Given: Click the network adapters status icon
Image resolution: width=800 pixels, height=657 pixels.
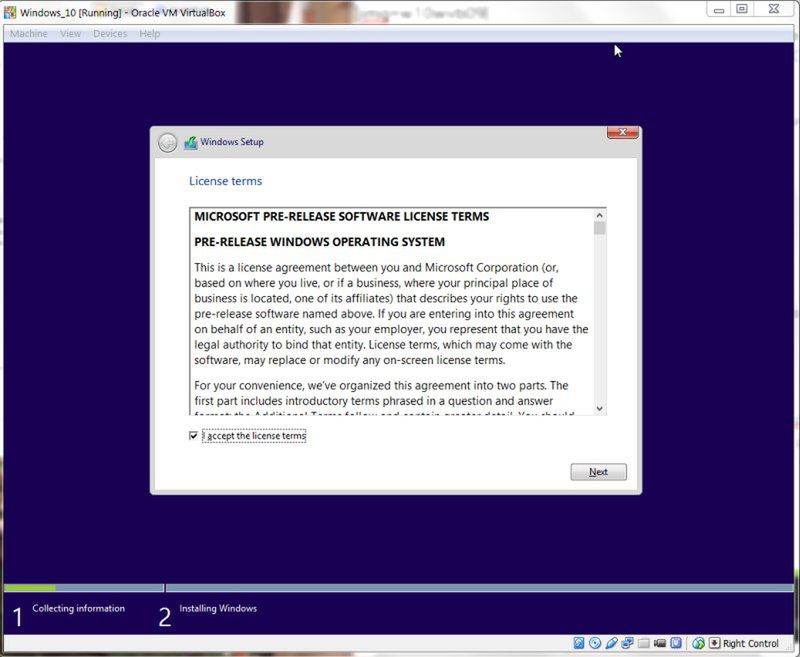Looking at the screenshot, I should (628, 643).
